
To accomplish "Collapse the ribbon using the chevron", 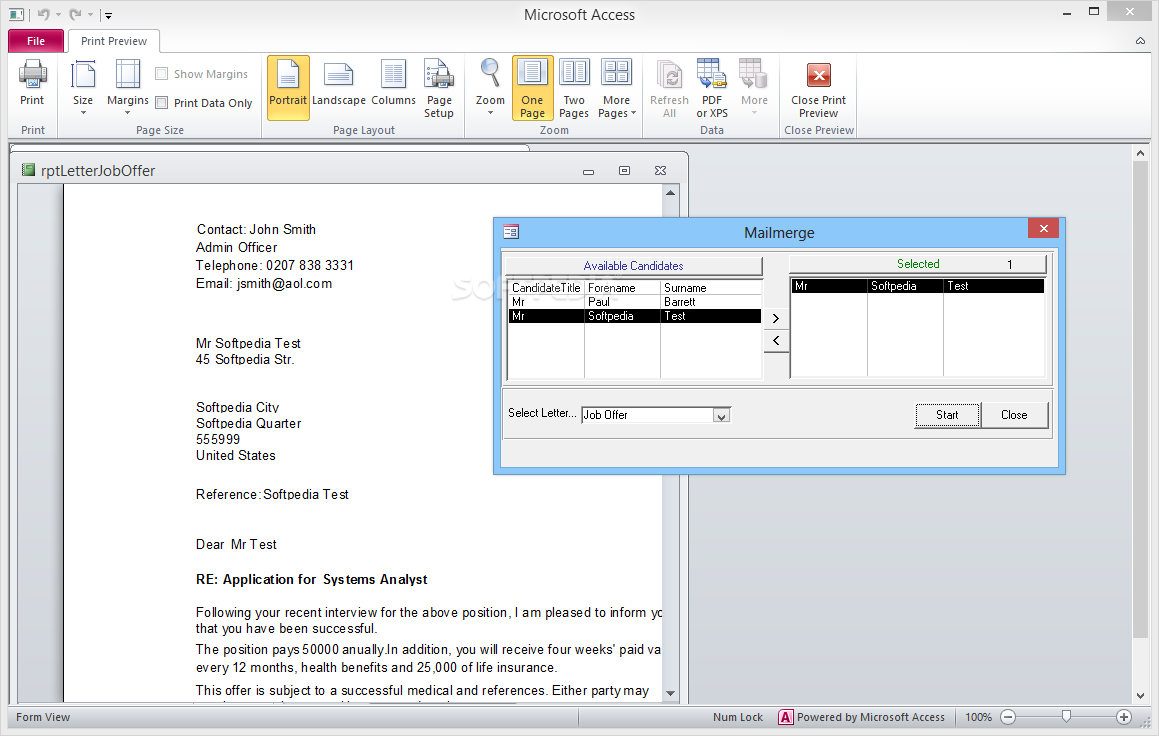I will point(1140,41).
